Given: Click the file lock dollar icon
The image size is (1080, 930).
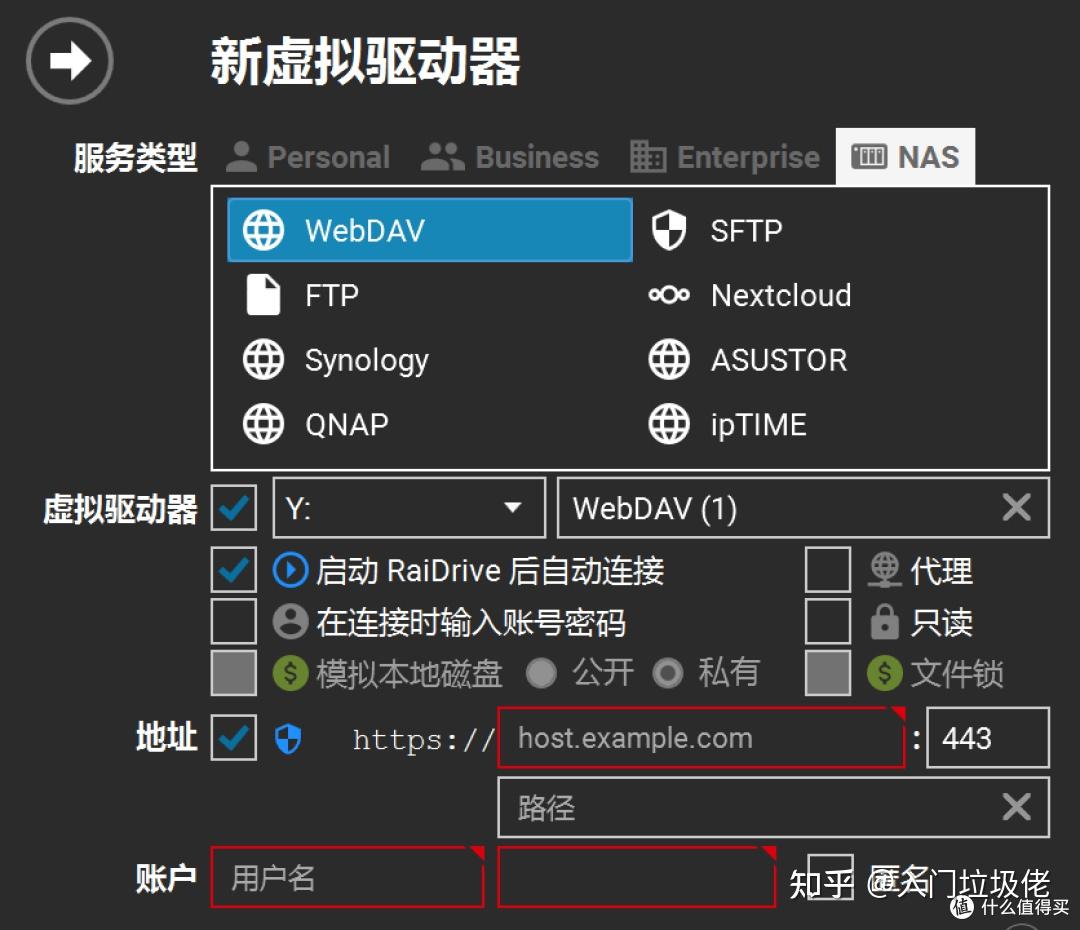Looking at the screenshot, I should 885,673.
